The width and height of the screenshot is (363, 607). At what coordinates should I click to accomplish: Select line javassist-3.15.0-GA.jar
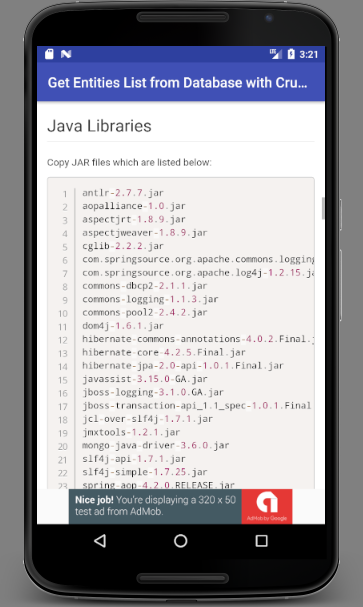click(x=145, y=379)
